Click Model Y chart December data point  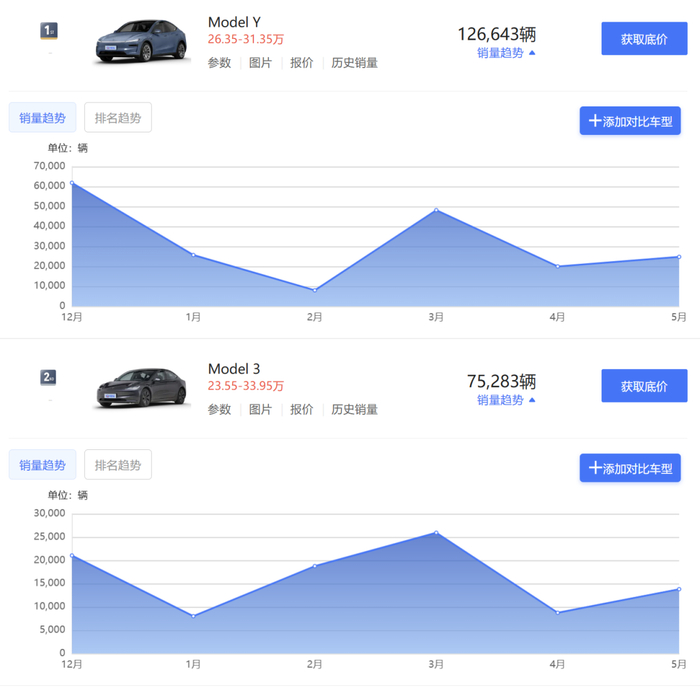[x=72, y=183]
